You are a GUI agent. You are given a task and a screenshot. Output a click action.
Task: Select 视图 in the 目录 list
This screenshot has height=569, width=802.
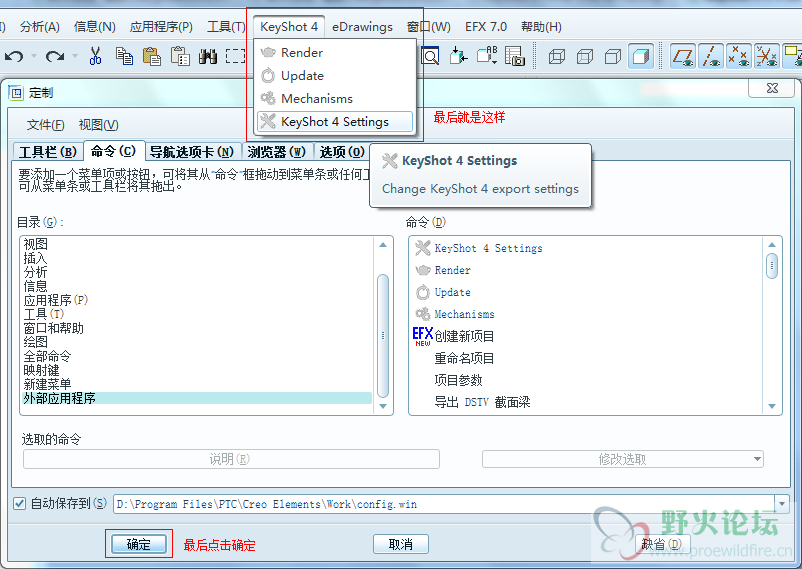pos(36,244)
